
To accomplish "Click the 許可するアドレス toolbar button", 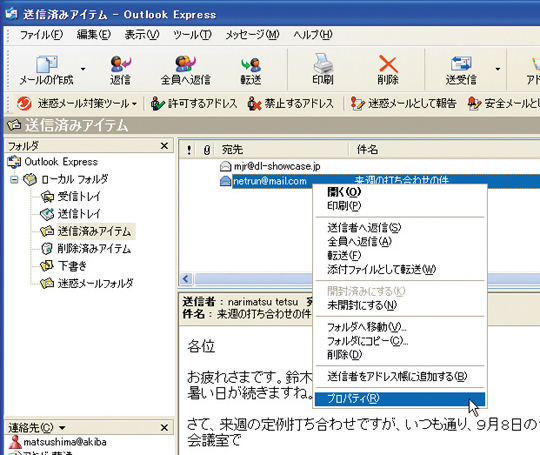I will click(x=194, y=103).
